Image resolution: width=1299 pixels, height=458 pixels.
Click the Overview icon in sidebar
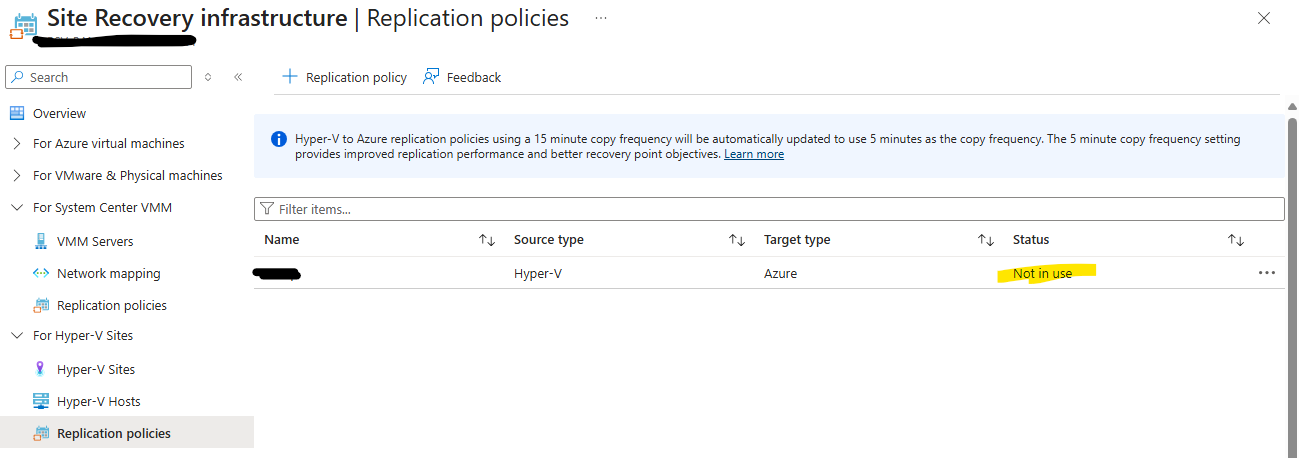coord(17,113)
